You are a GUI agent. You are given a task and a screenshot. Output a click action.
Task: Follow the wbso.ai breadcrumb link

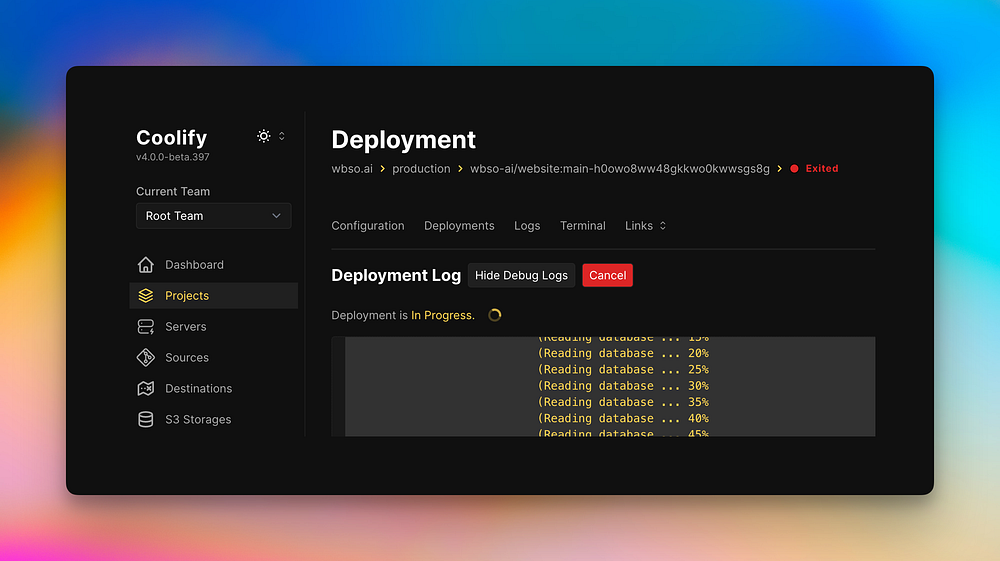click(352, 169)
